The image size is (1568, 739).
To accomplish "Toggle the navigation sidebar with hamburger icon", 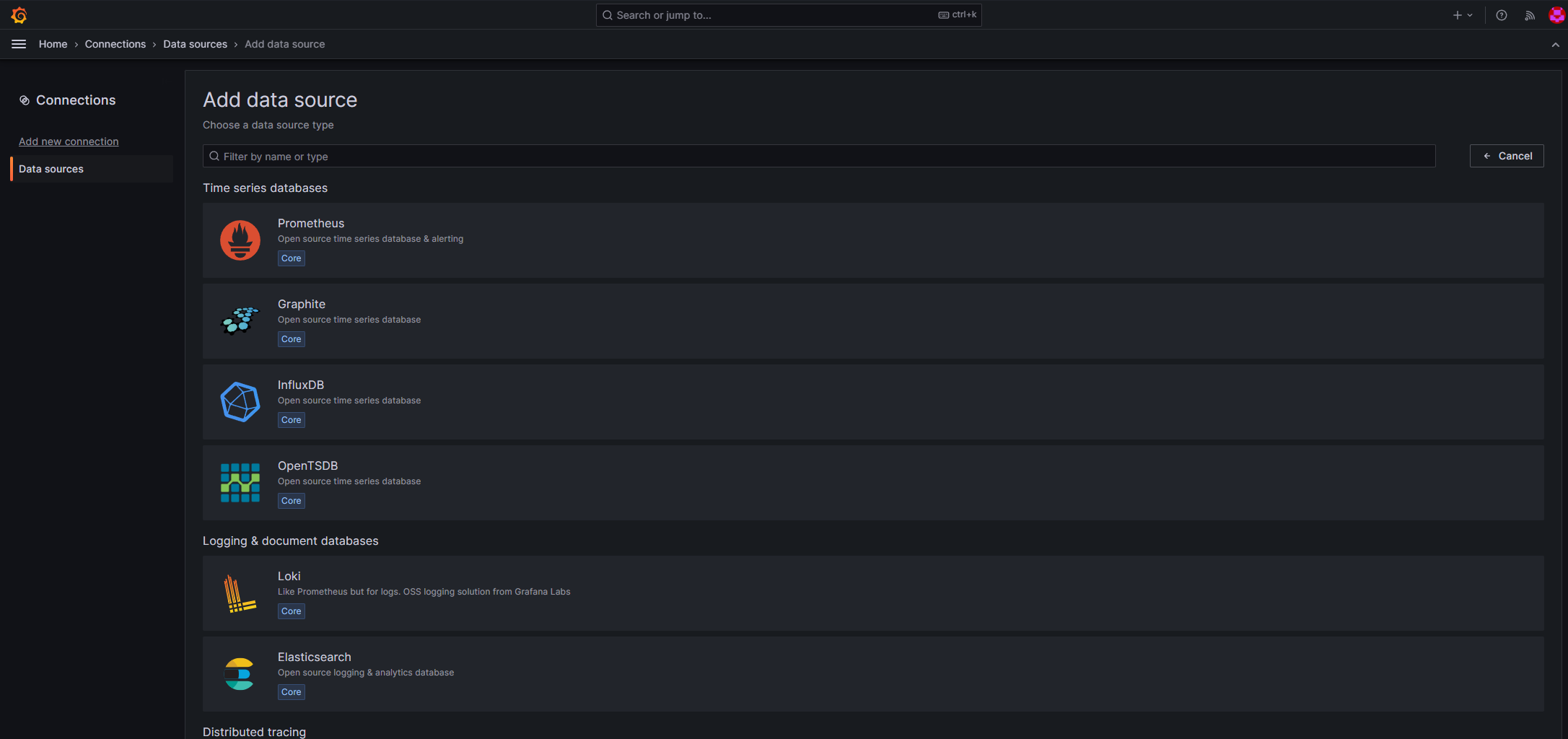I will [19, 44].
